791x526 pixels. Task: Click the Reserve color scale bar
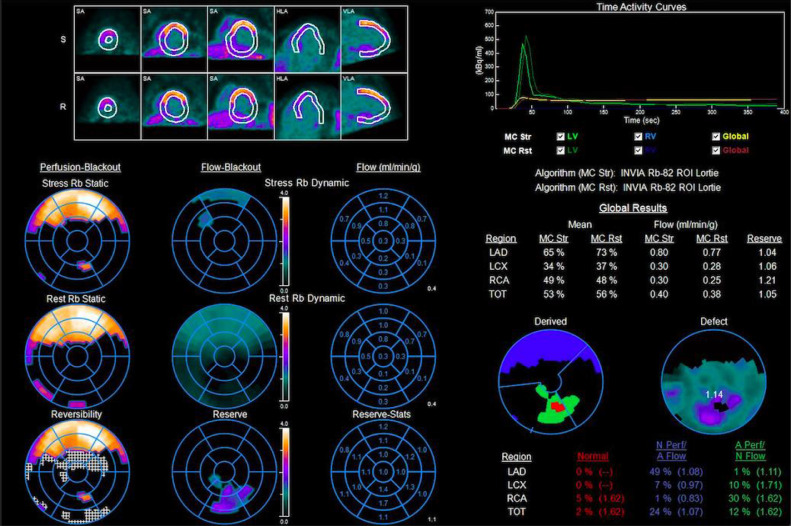tap(285, 473)
